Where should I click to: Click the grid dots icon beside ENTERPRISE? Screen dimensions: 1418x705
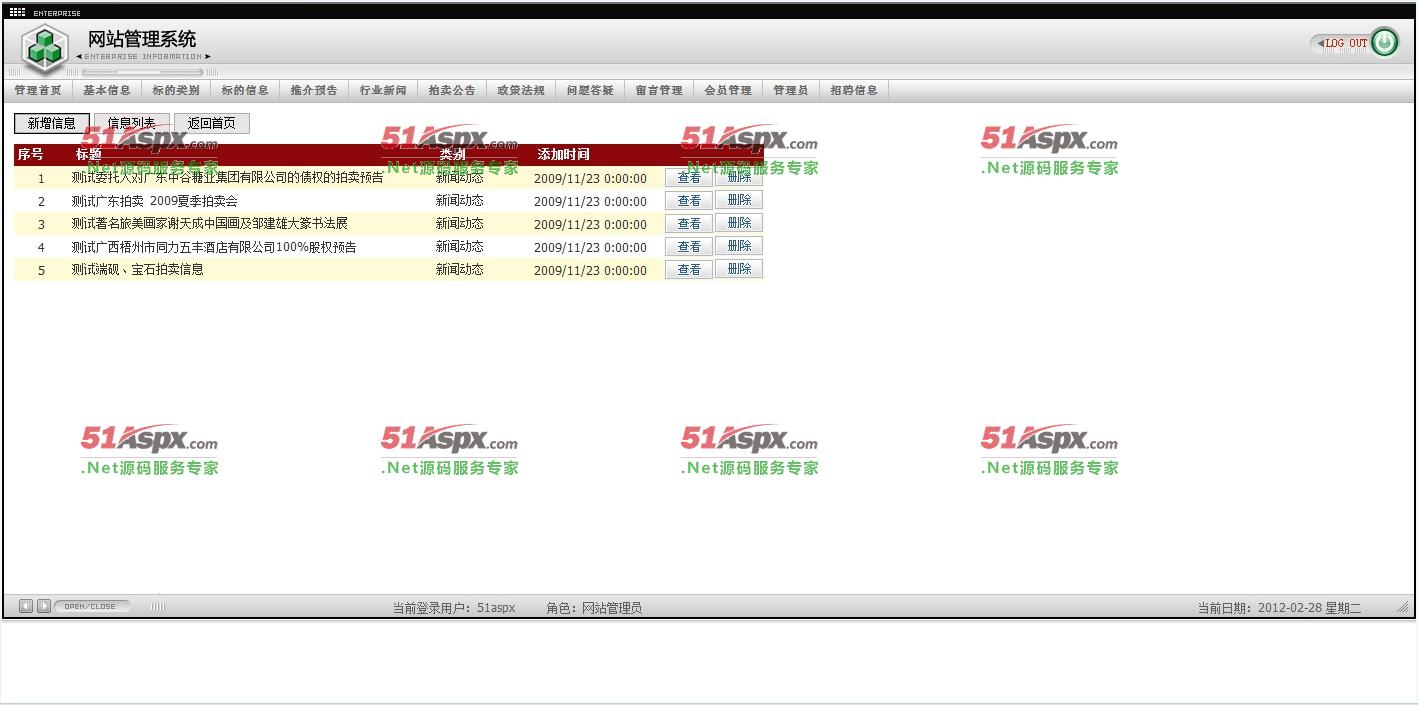[18, 12]
